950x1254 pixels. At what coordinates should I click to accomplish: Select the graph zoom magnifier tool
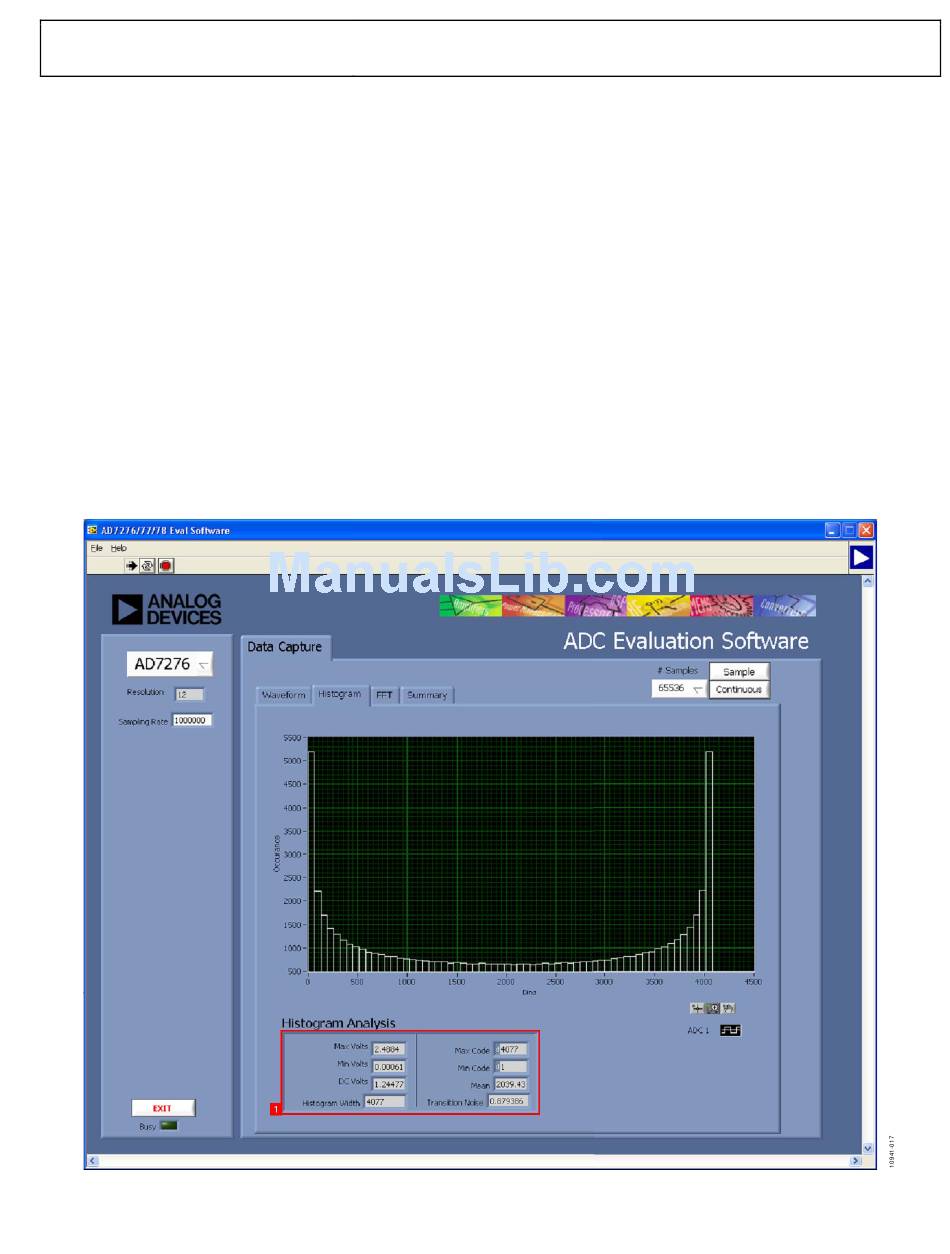[x=713, y=1008]
